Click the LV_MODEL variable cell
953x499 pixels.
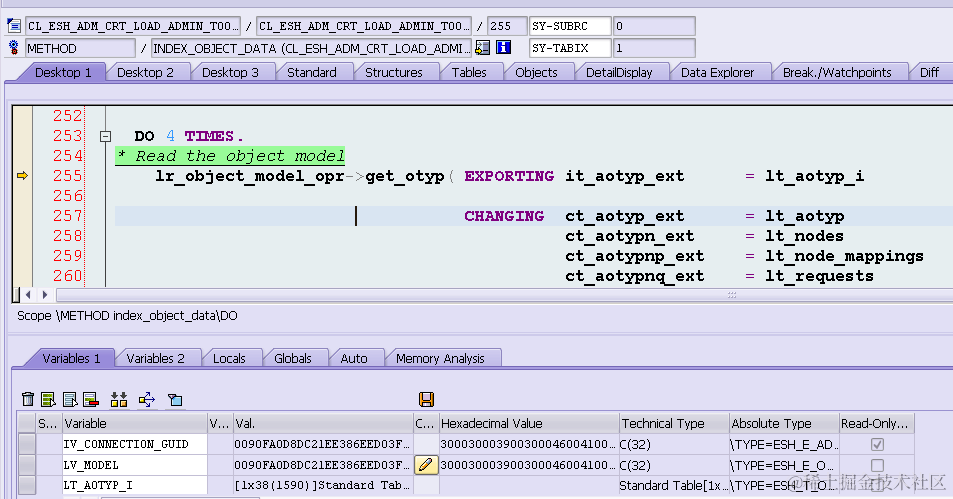click(134, 465)
